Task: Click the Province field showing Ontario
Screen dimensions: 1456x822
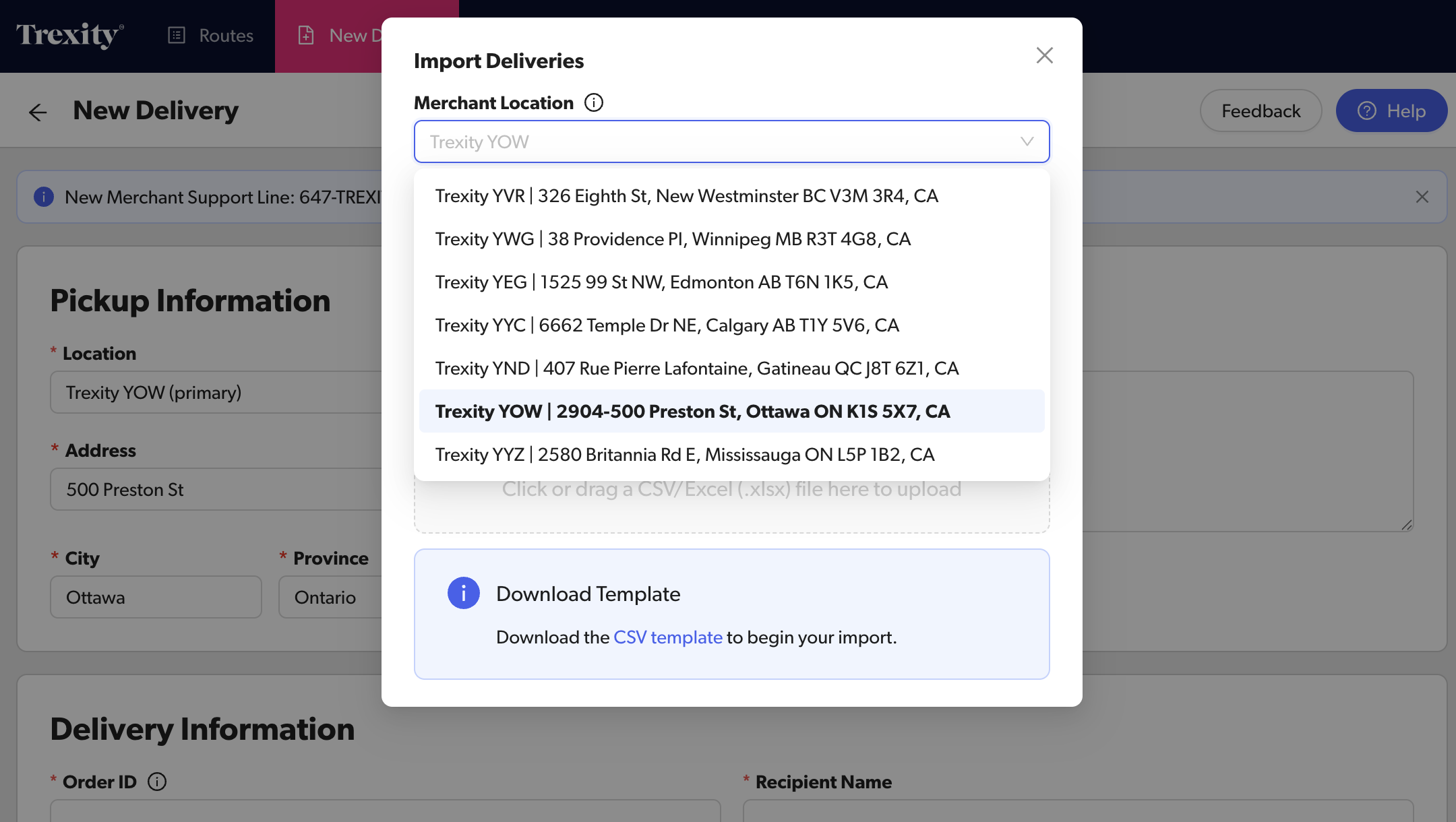Action: coord(330,597)
